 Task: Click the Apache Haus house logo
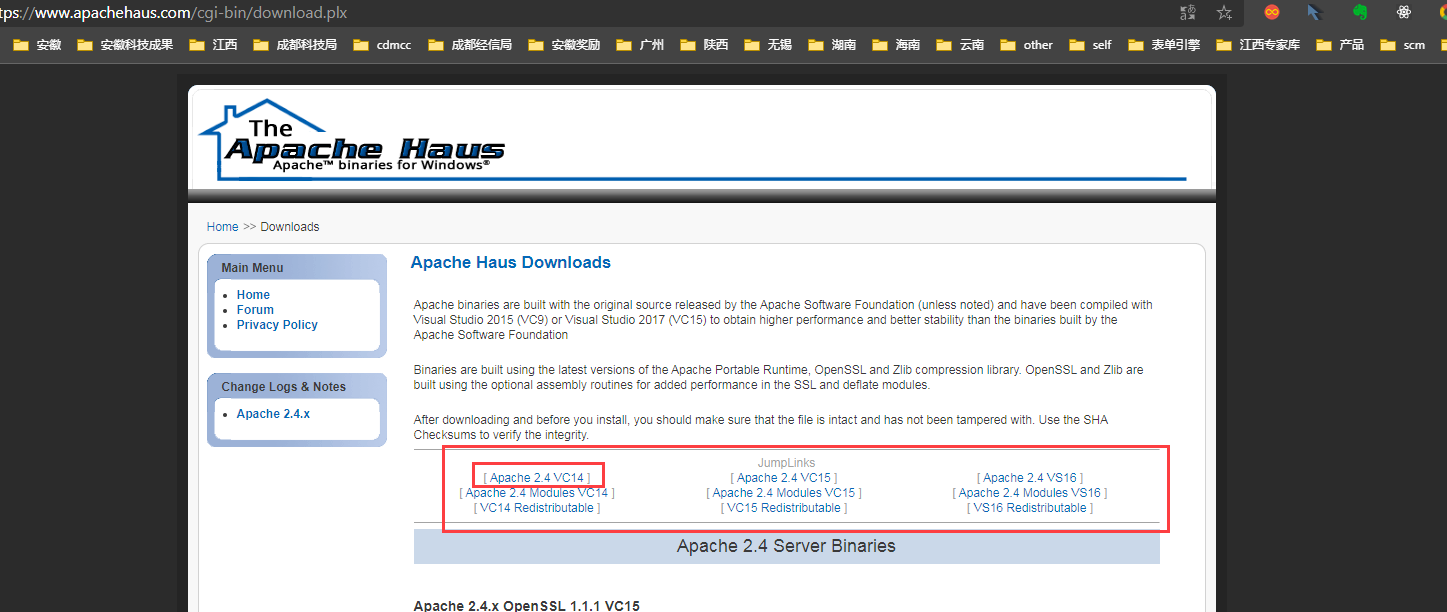click(352, 139)
